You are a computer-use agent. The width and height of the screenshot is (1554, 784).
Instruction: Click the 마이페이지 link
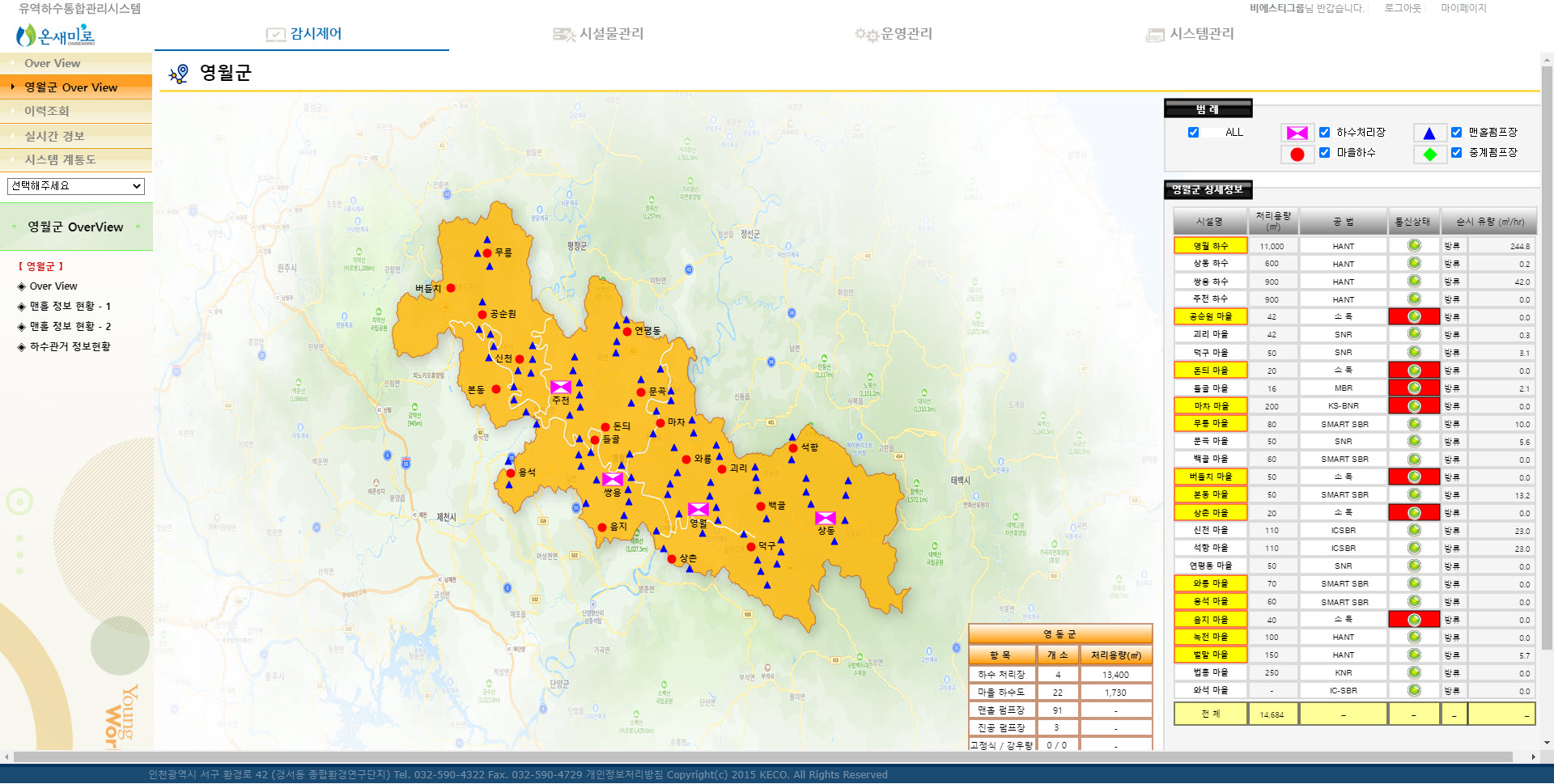1463,8
